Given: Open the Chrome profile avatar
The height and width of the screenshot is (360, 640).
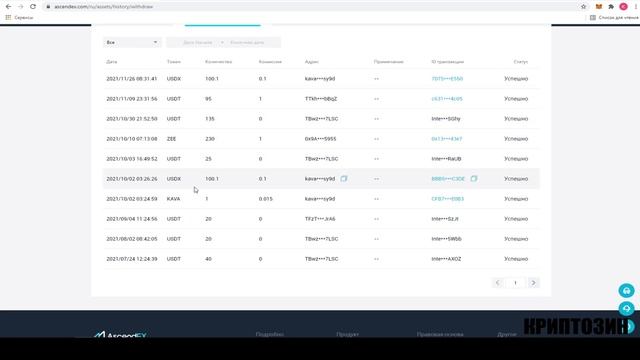Looking at the screenshot, I should 623,7.
